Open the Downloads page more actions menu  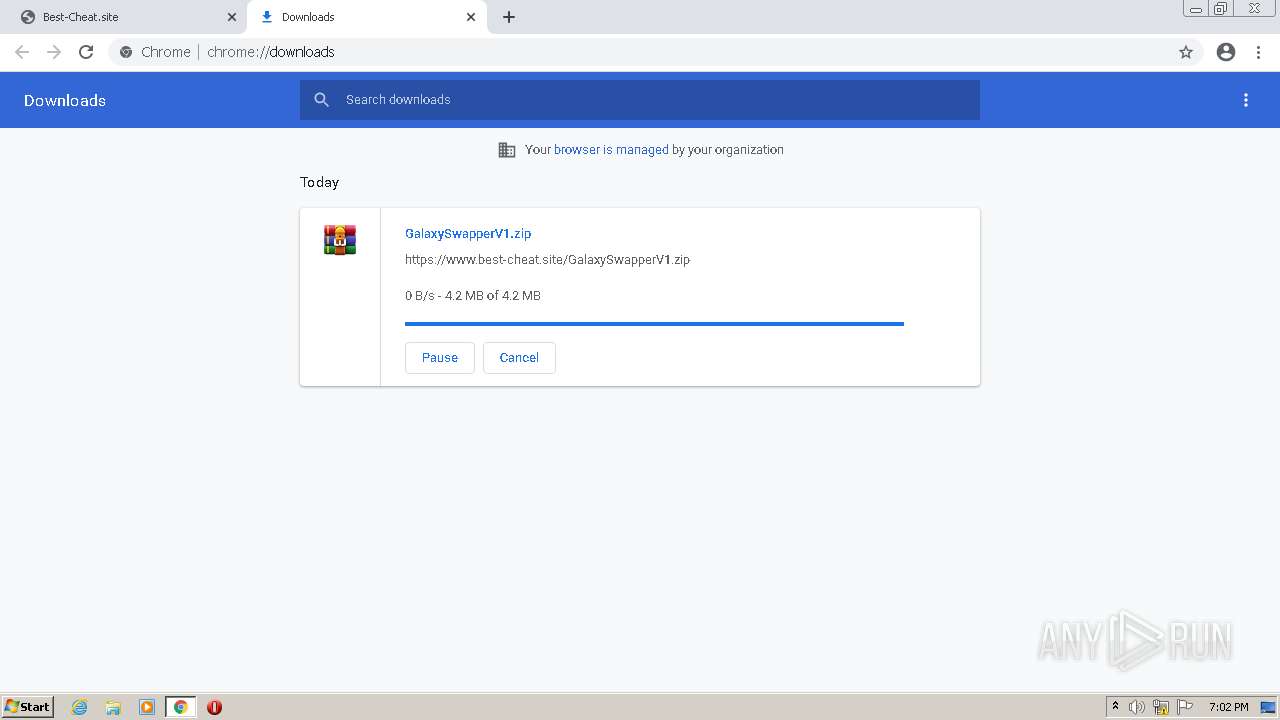1246,100
